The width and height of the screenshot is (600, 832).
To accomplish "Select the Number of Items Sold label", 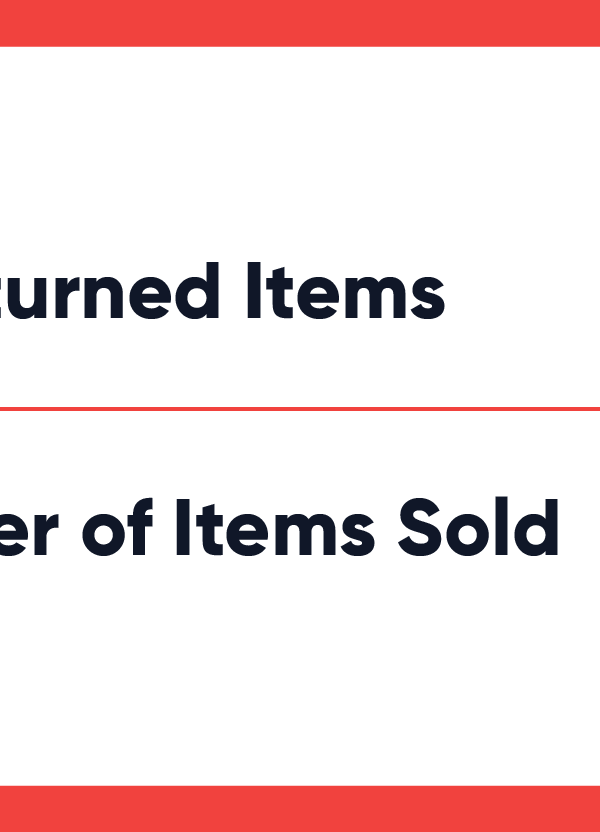I will pos(279,527).
